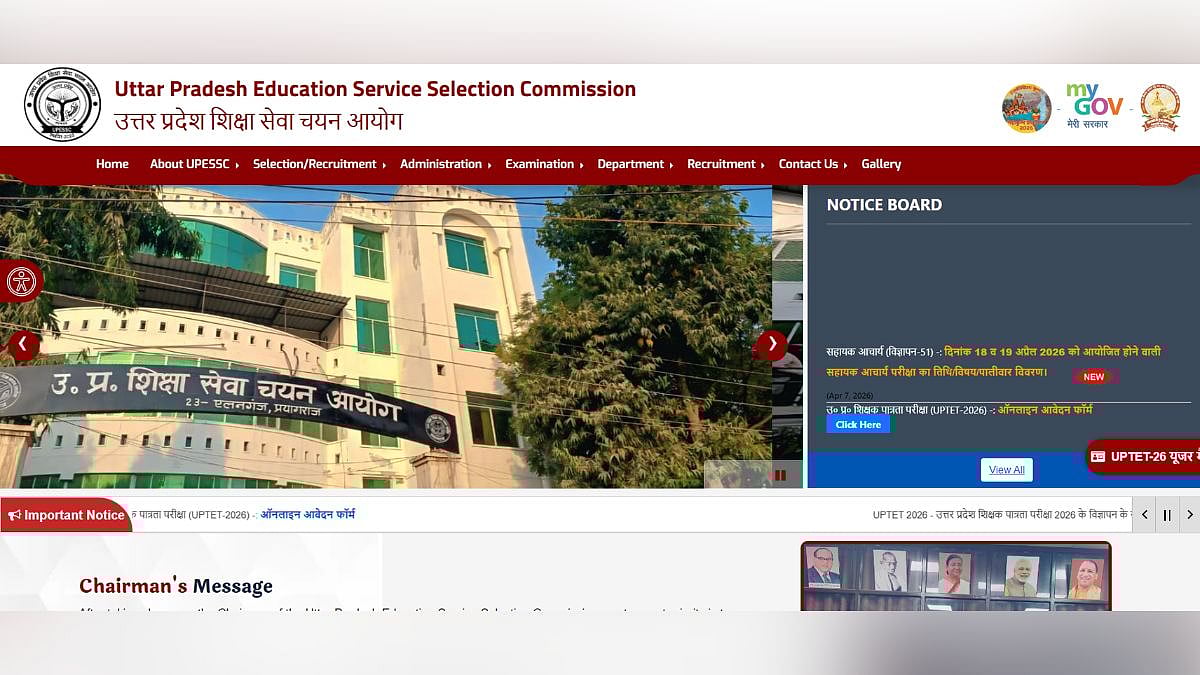Click the UPESSC circular logo emblem
The height and width of the screenshot is (675, 1200).
point(62,104)
